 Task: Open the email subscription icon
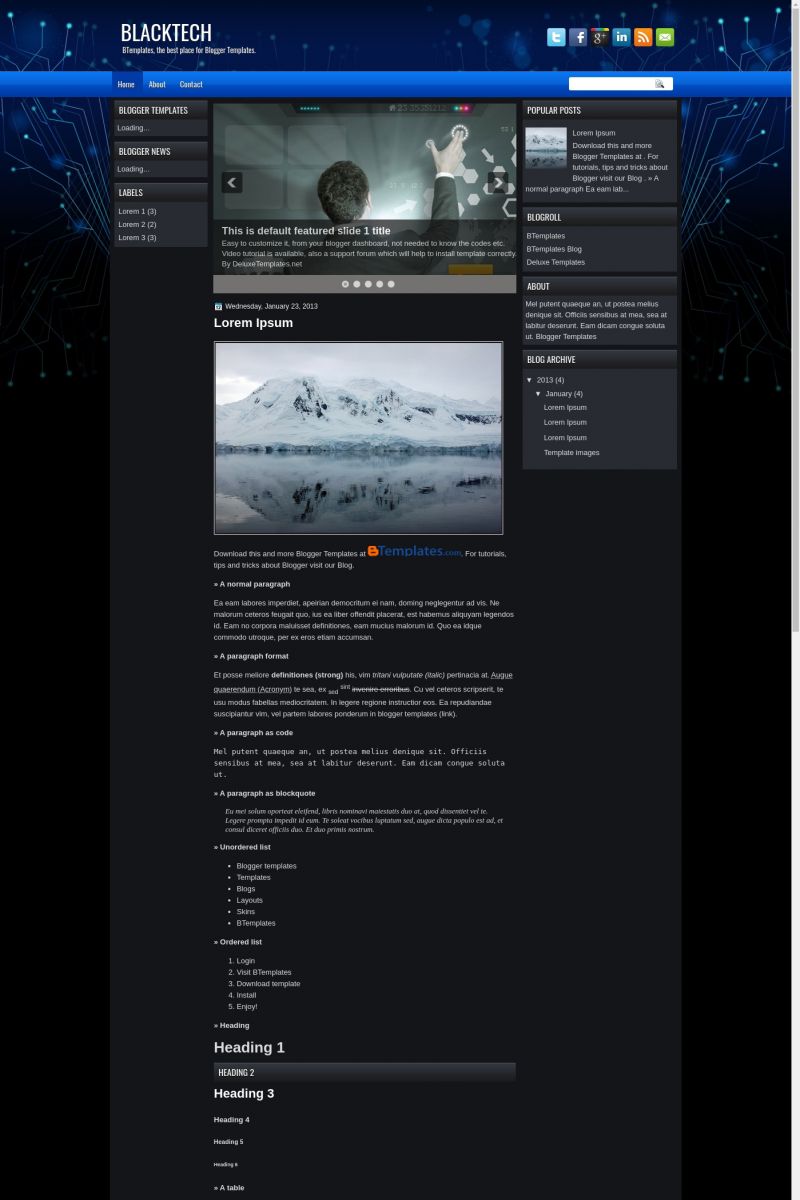pyautogui.click(x=665, y=37)
